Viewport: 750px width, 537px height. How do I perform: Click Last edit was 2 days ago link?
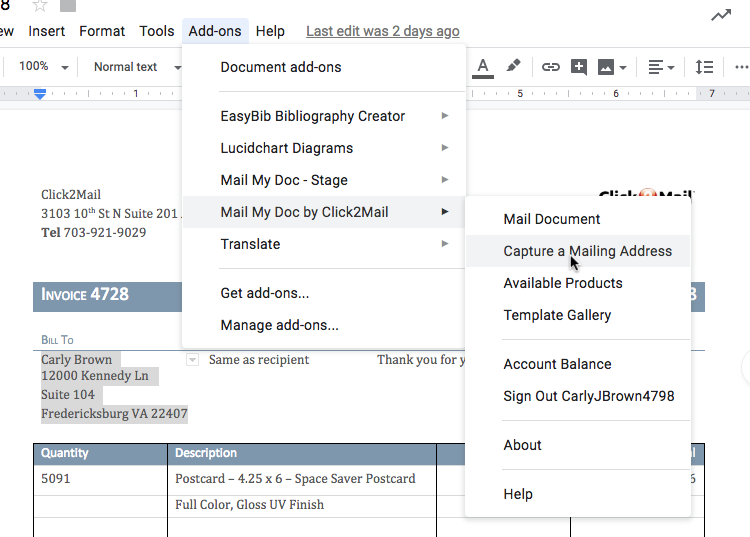pyautogui.click(x=383, y=31)
